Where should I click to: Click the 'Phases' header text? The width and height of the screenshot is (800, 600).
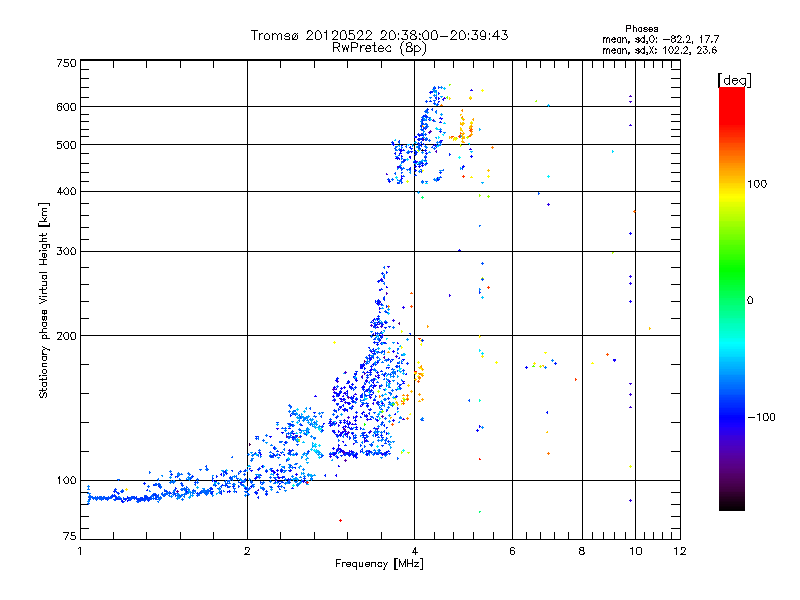pyautogui.click(x=641, y=29)
